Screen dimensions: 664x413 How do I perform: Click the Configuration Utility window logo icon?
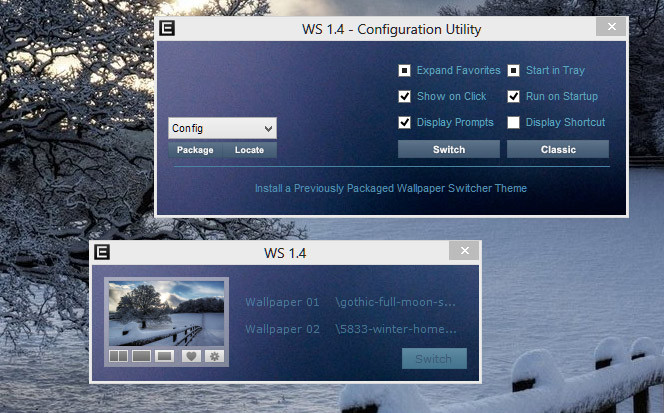coord(167,28)
